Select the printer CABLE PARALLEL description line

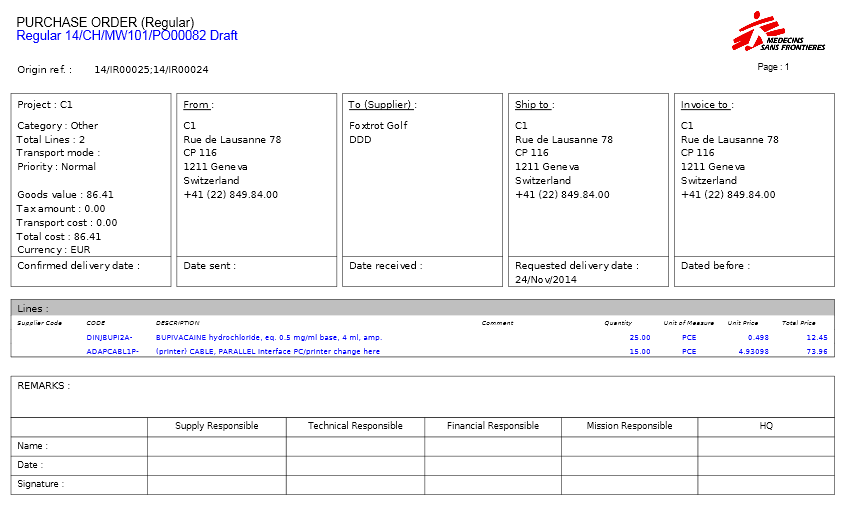[x=267, y=352]
